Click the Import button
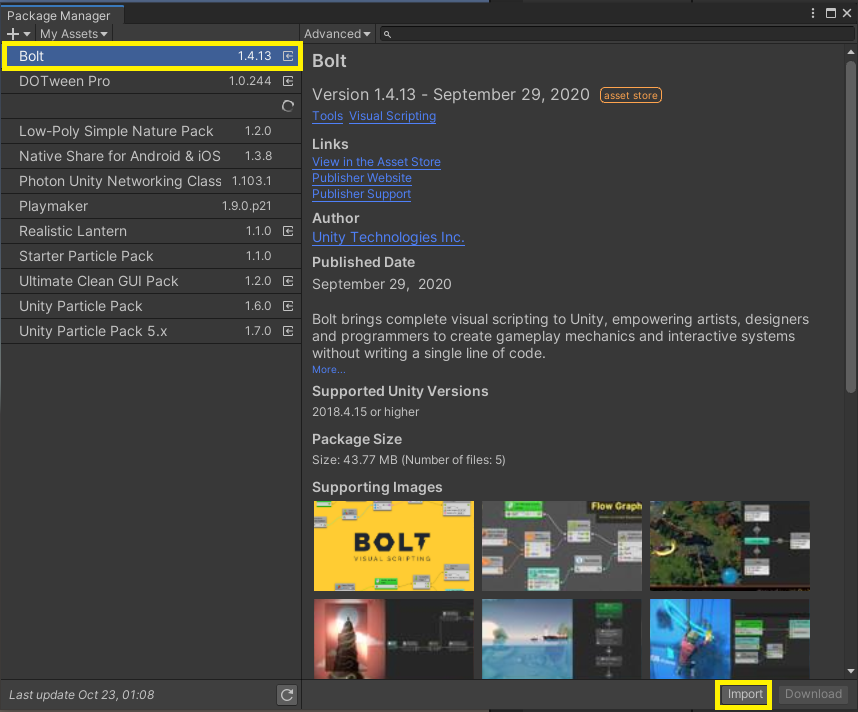 tap(744, 694)
